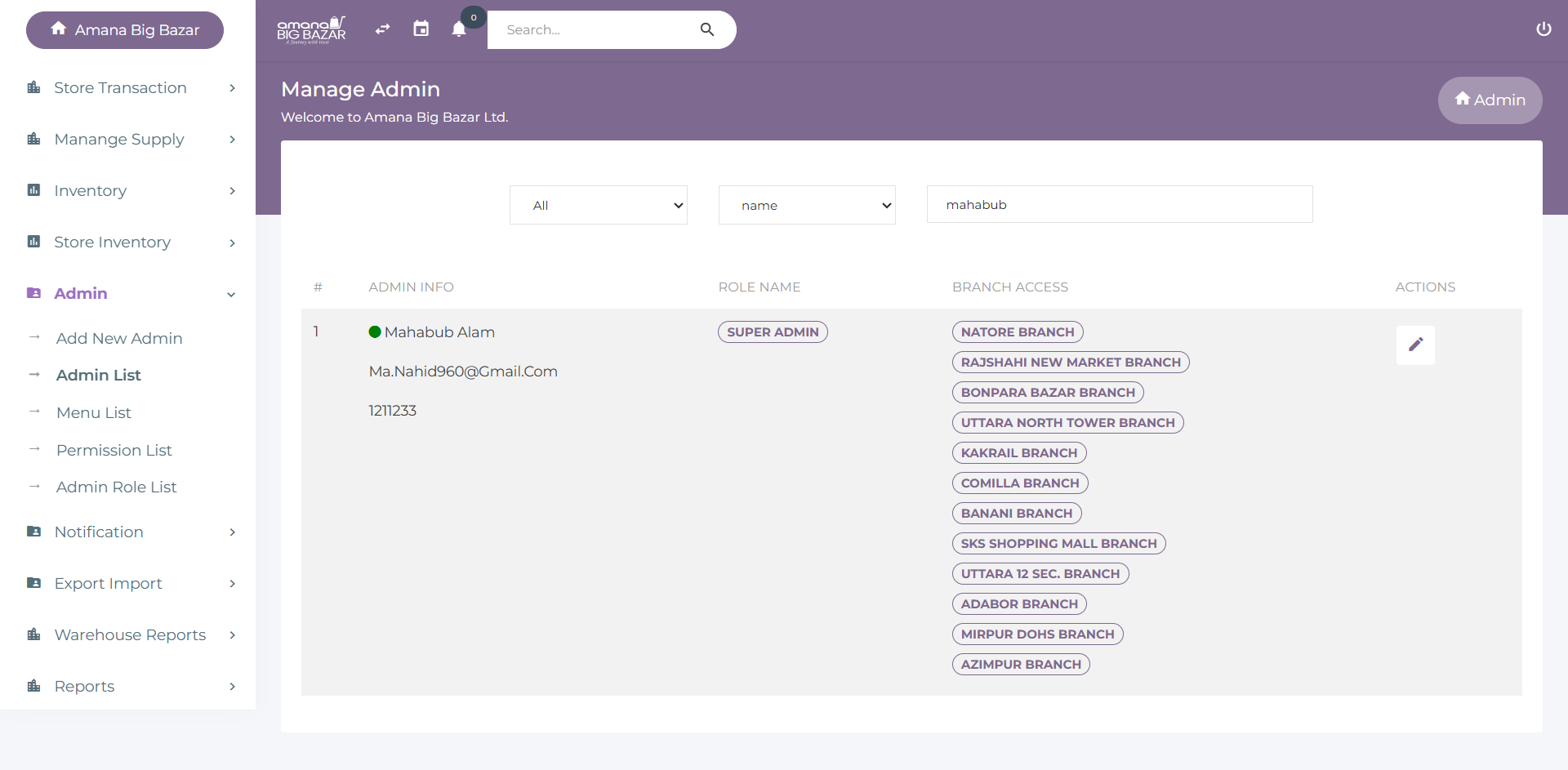1568x770 pixels.
Task: Expand the Store Transaction menu chevron
Action: 232,88
